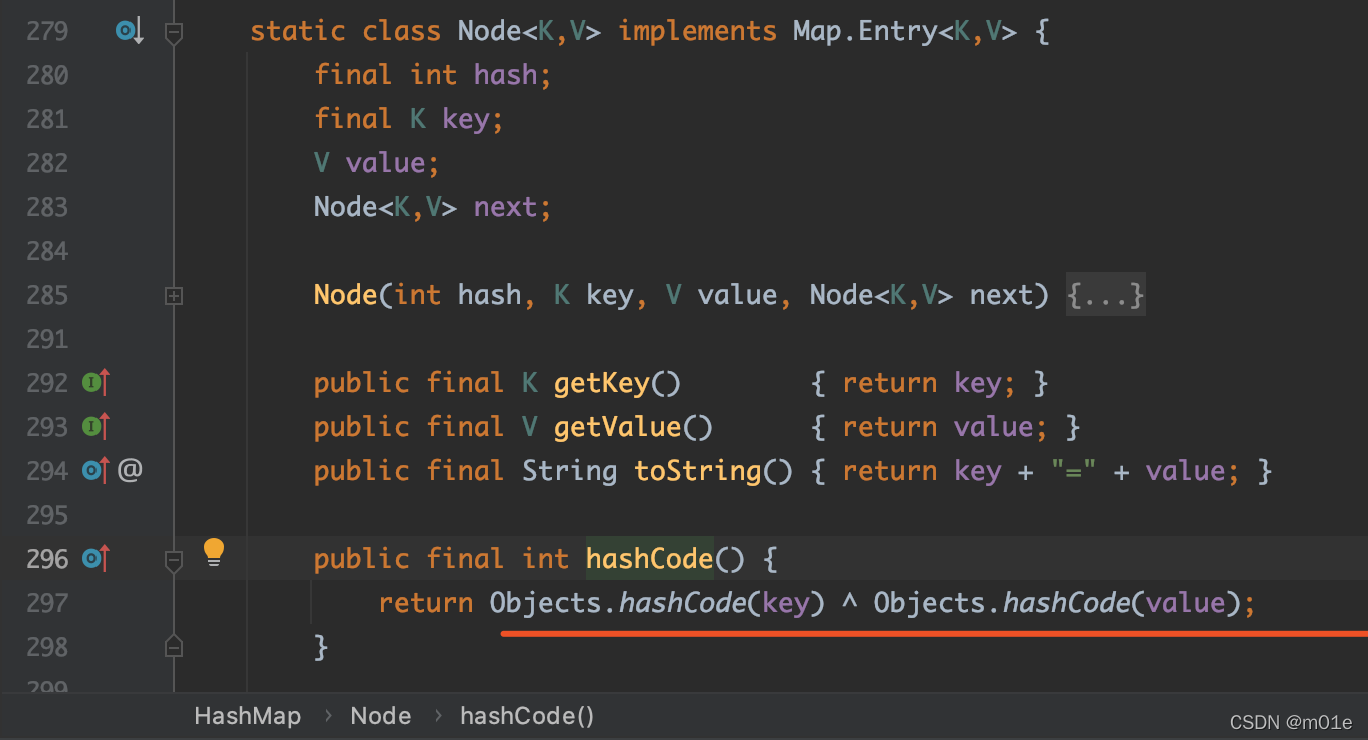1368x740 pixels.
Task: Click the Node constructor name on line 285
Action: 346,295
